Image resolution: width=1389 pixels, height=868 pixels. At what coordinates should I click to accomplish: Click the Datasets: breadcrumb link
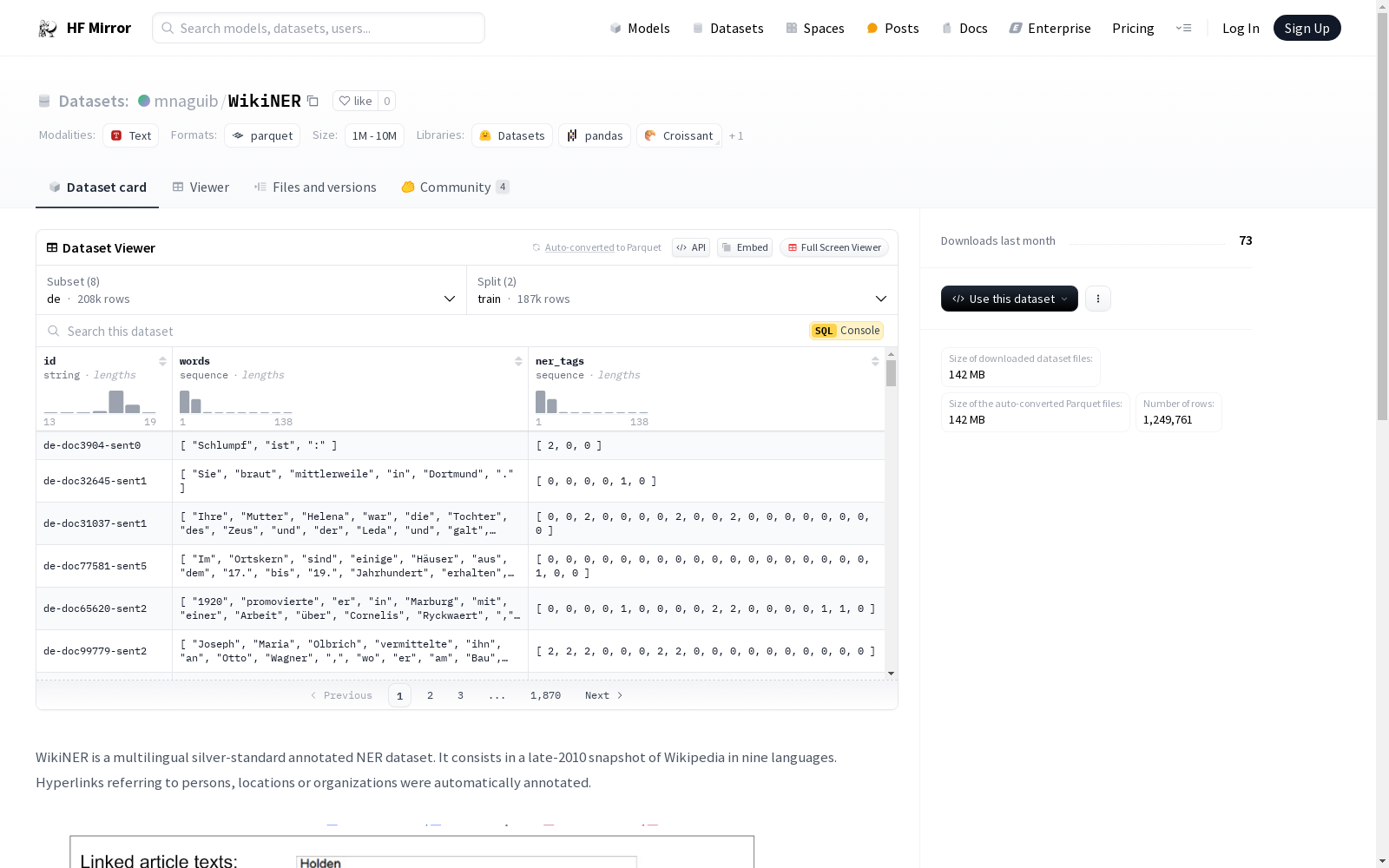94,101
